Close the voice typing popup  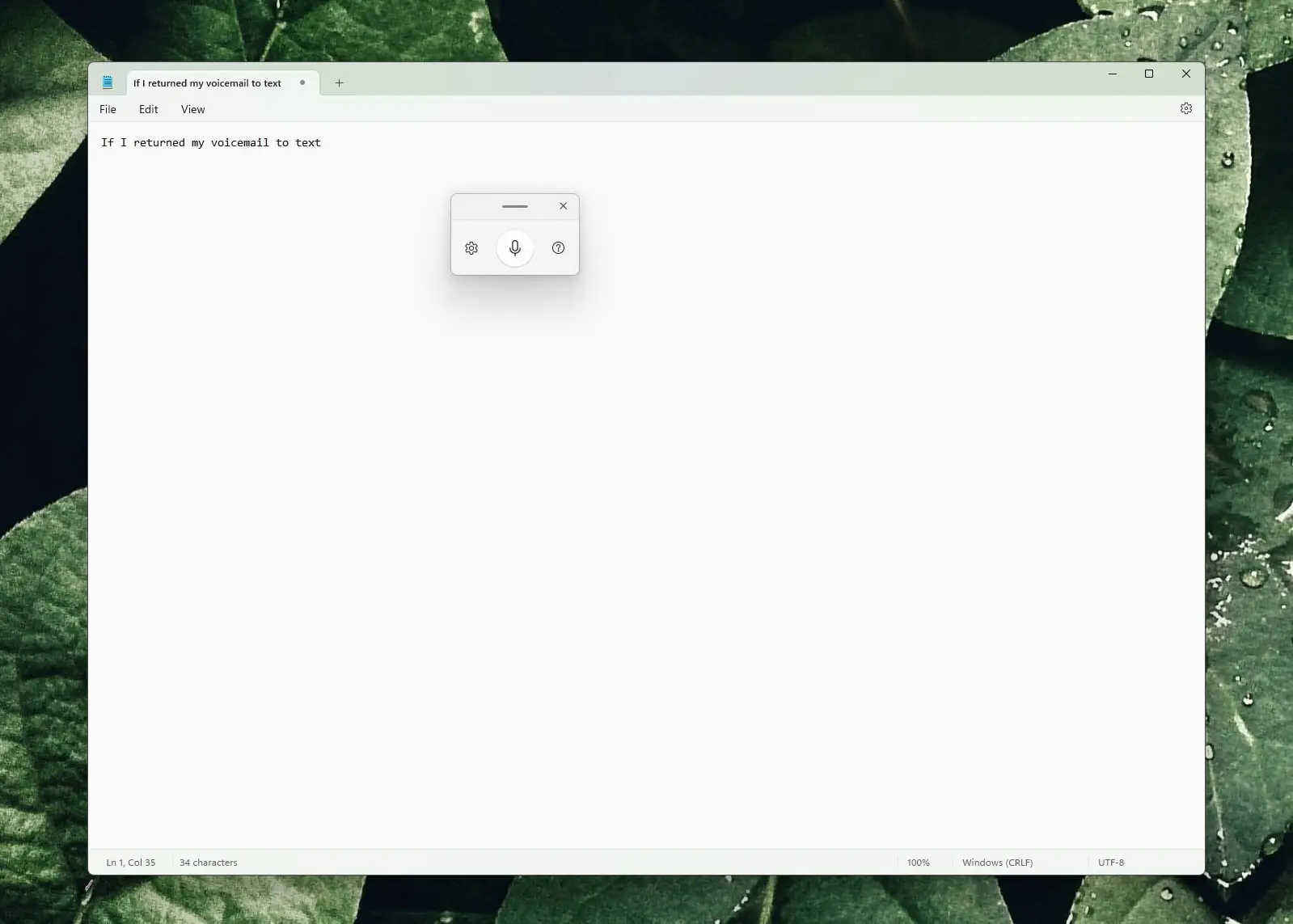coord(564,206)
